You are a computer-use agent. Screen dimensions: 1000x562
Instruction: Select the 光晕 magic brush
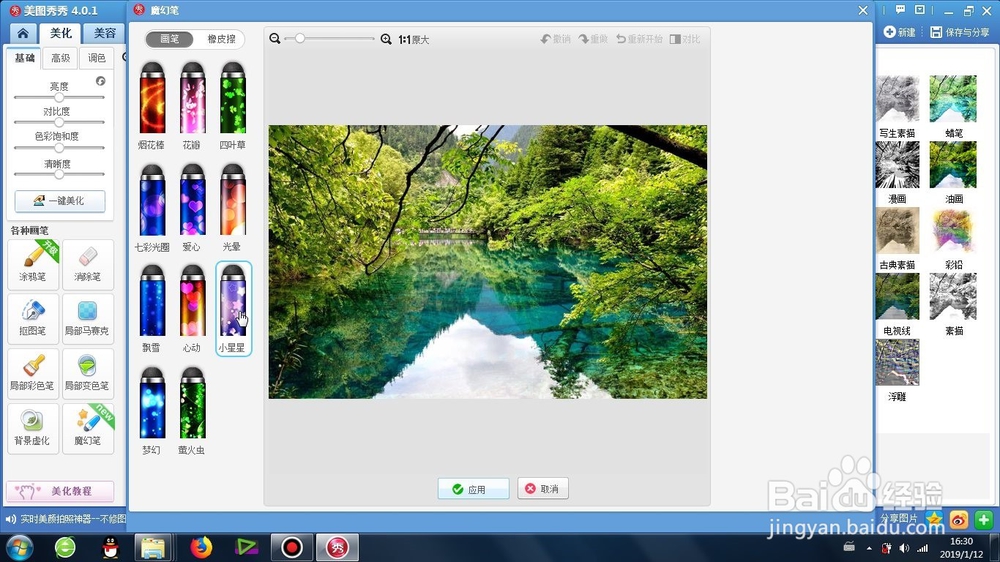click(232, 207)
